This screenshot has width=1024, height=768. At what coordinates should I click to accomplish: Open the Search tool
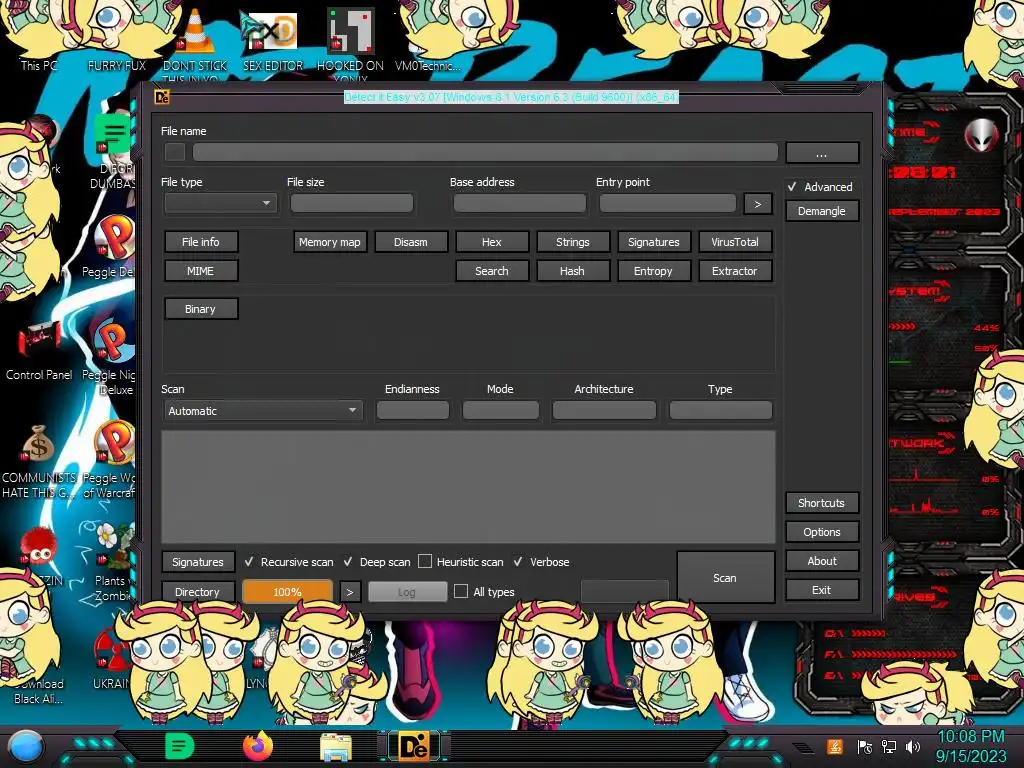[492, 270]
